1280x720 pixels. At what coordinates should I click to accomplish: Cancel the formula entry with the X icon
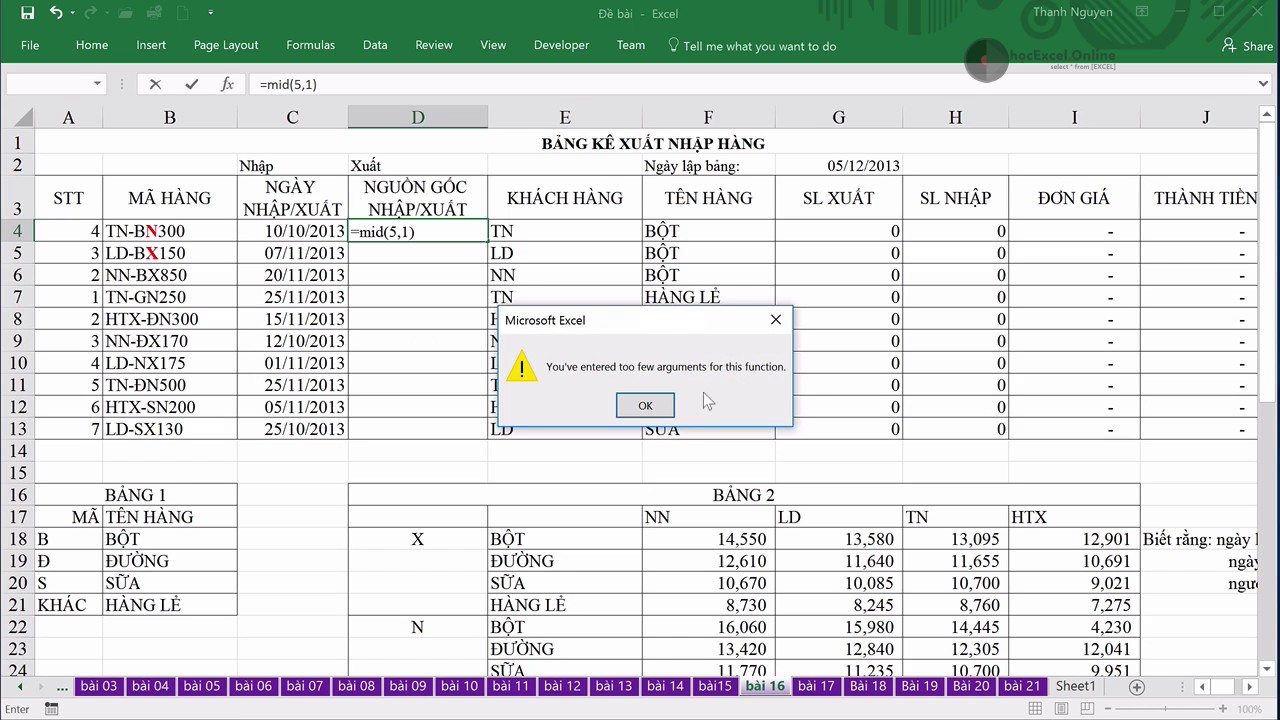155,84
